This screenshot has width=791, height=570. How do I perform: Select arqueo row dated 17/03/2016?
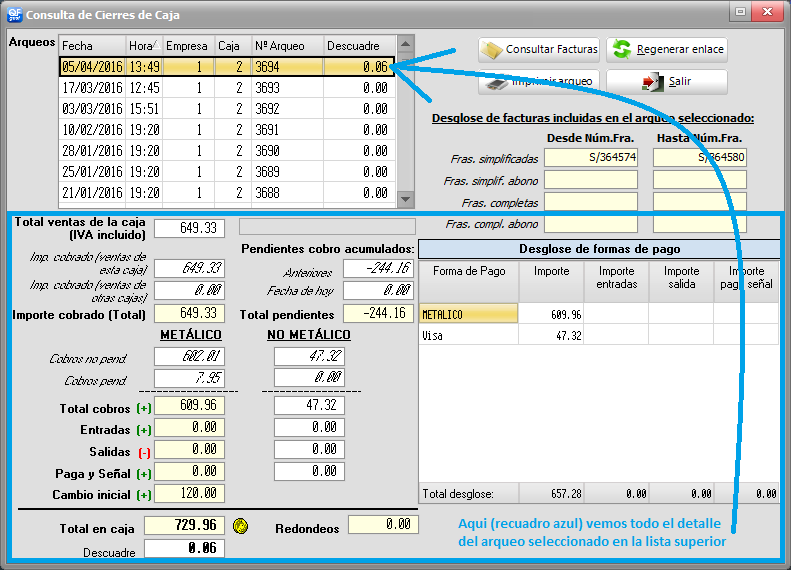[x=227, y=88]
